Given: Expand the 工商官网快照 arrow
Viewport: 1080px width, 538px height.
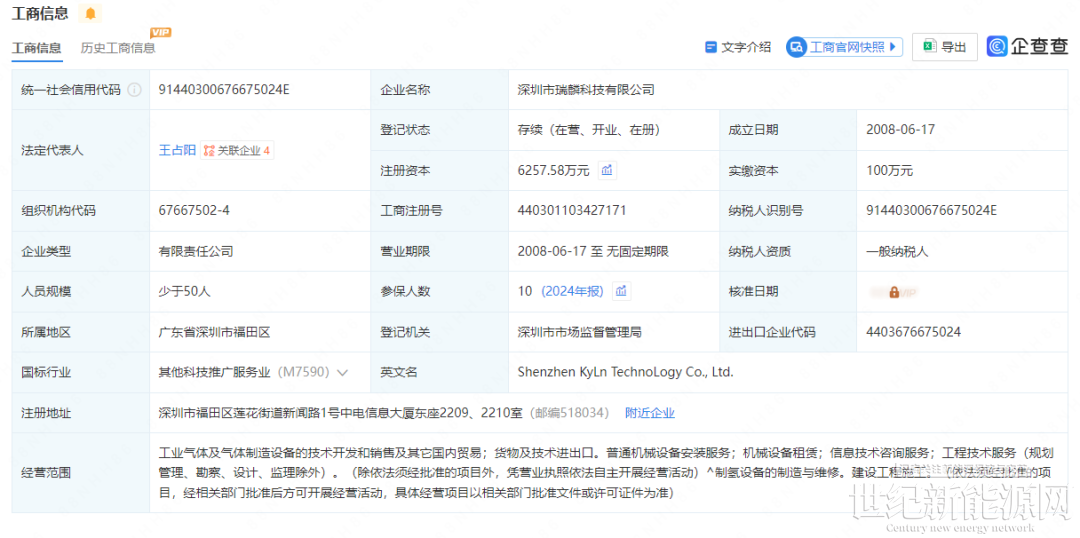Looking at the screenshot, I should 893,47.
